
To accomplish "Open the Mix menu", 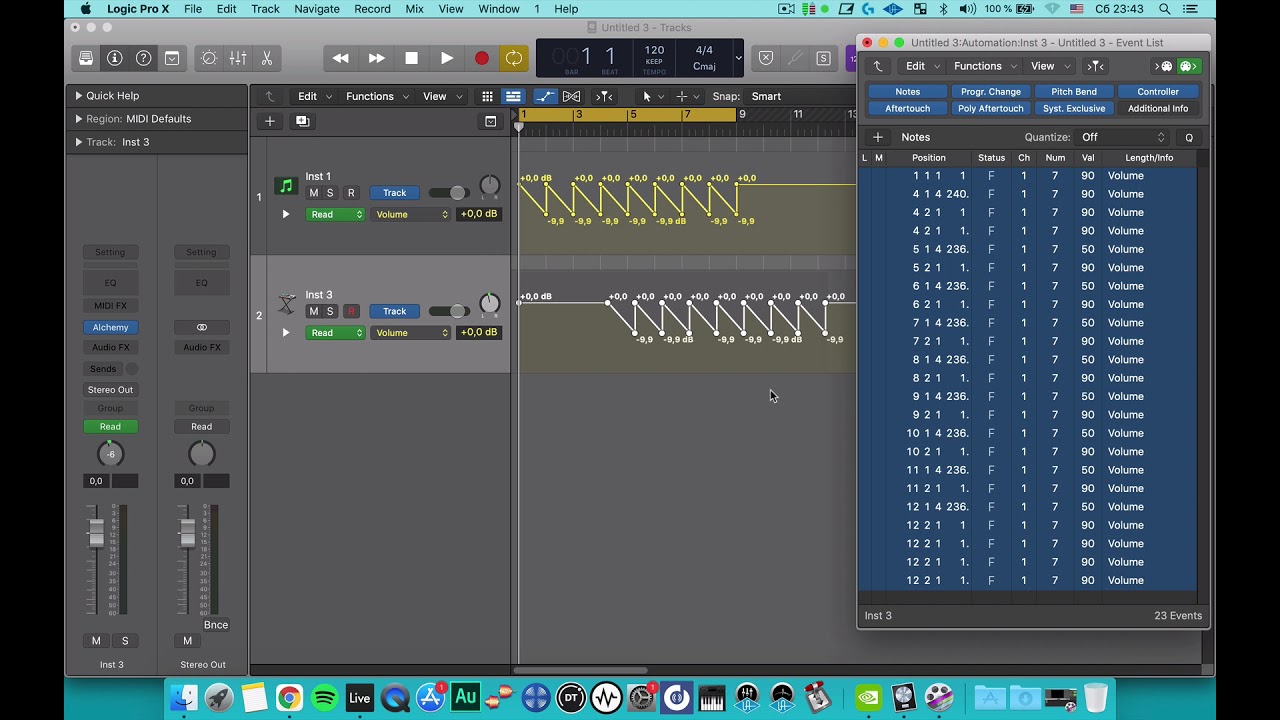I will pyautogui.click(x=414, y=9).
